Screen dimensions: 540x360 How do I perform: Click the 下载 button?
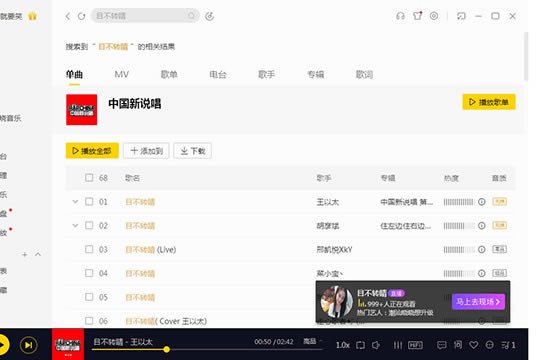click(x=193, y=151)
